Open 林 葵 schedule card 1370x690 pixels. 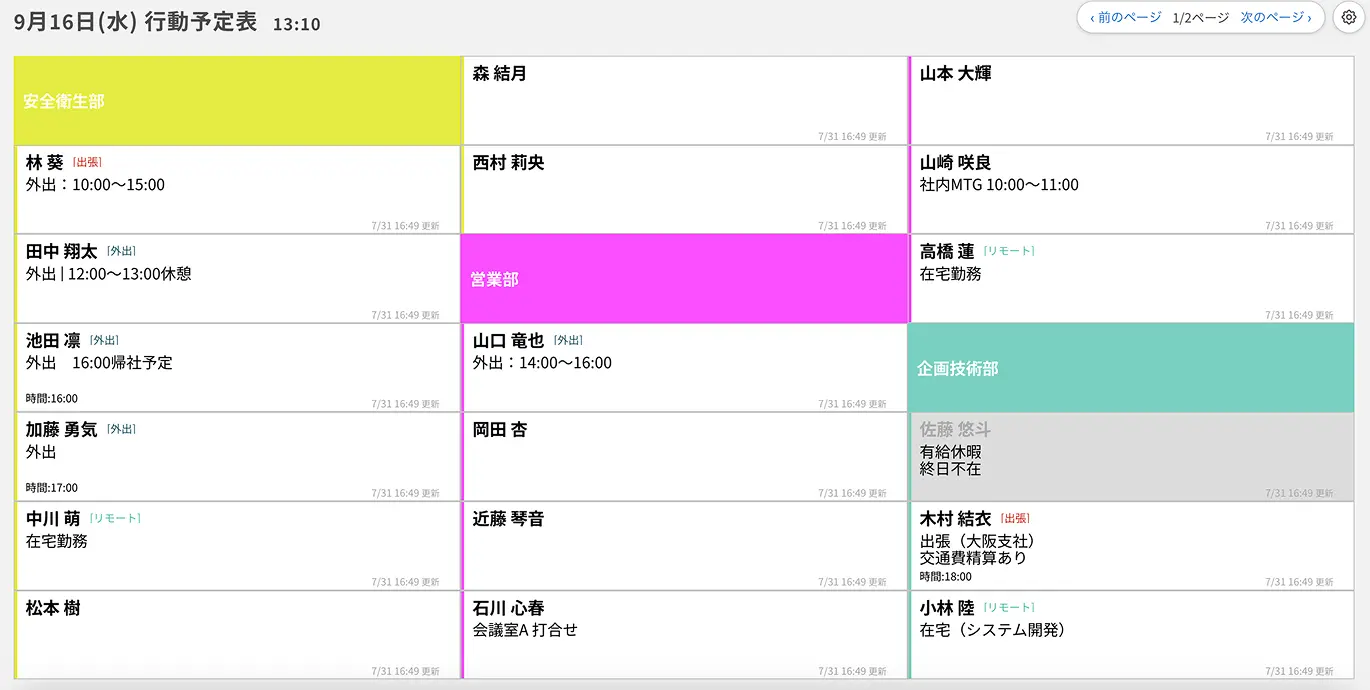(238, 190)
